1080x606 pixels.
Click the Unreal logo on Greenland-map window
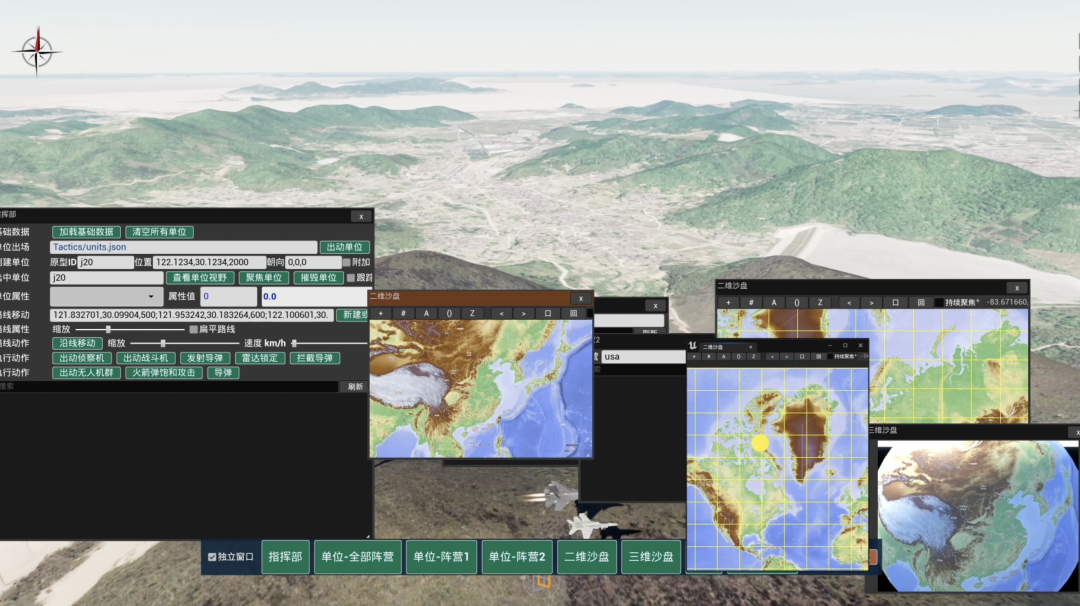pyautogui.click(x=692, y=346)
